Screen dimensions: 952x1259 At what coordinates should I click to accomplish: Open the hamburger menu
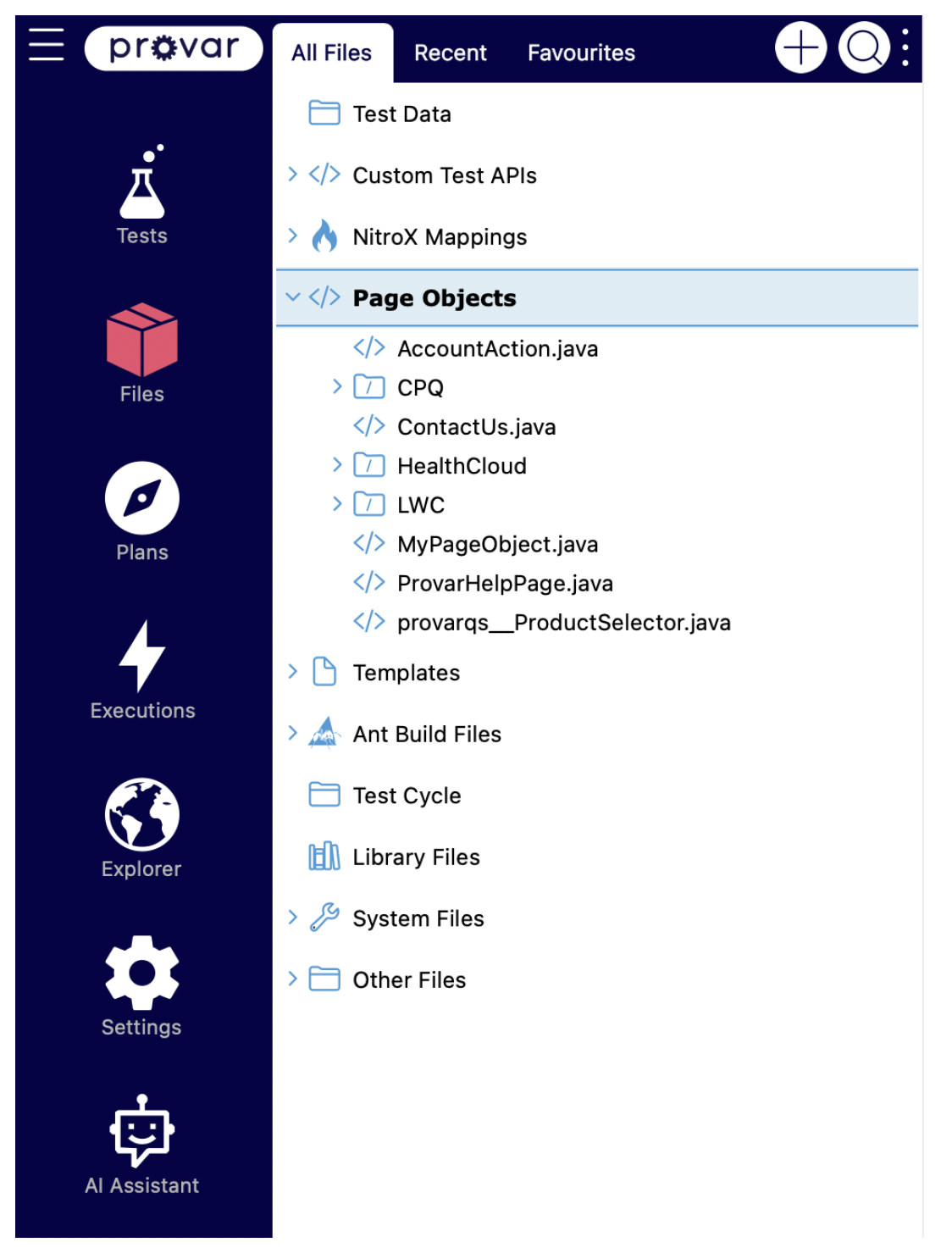coord(47,45)
